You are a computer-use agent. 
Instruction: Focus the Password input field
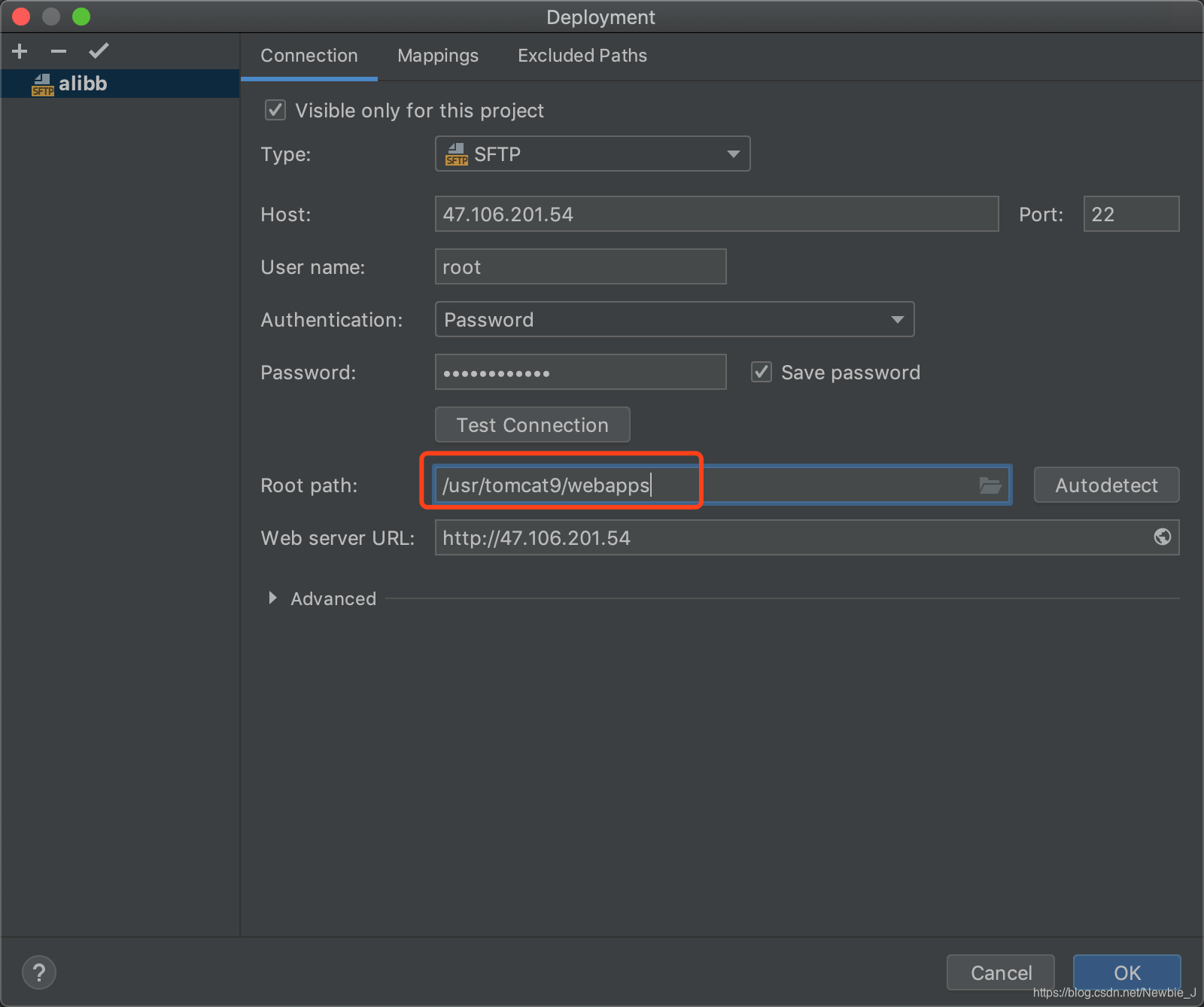click(580, 372)
